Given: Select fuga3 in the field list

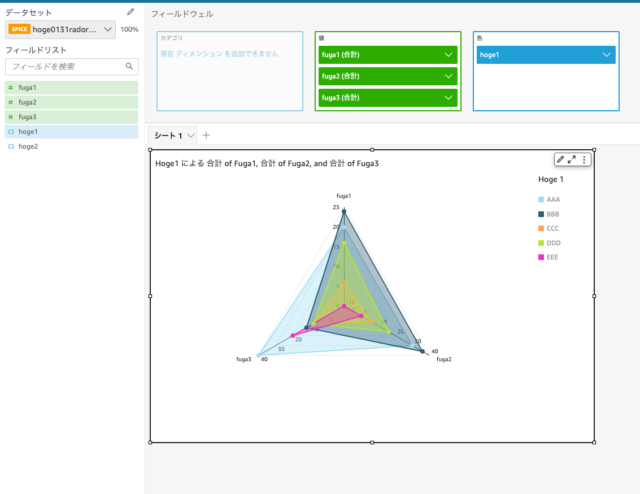Looking at the screenshot, I should pos(71,117).
